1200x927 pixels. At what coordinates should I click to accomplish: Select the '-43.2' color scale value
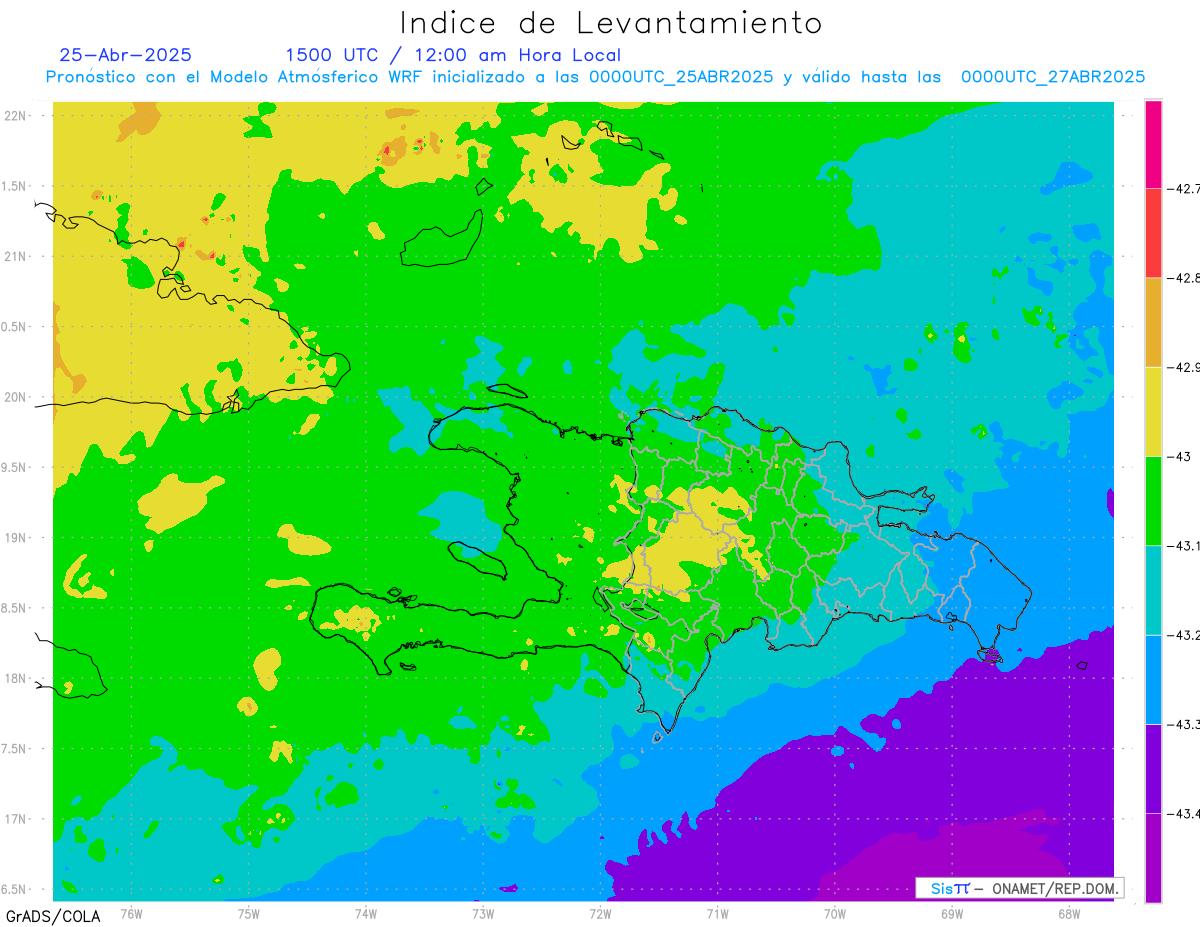(x=1183, y=634)
